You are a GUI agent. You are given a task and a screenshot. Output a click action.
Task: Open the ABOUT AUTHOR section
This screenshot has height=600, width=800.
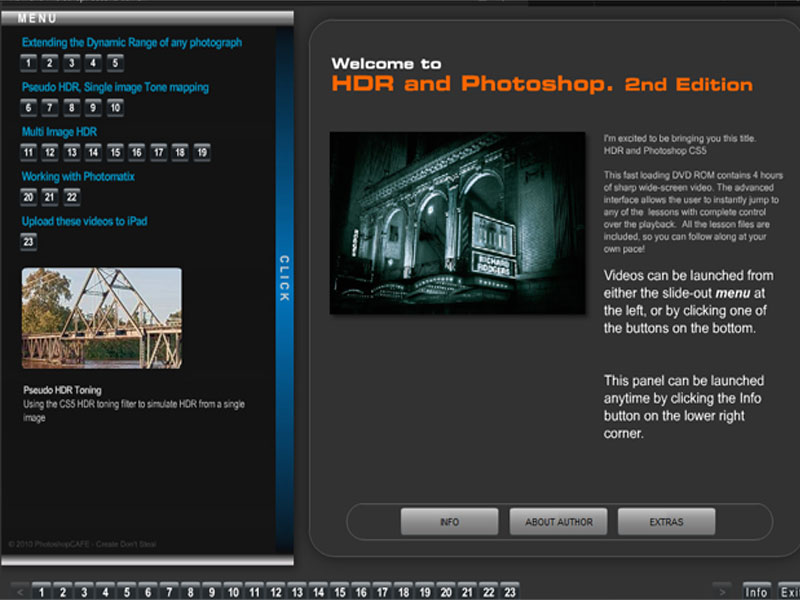coord(559,522)
